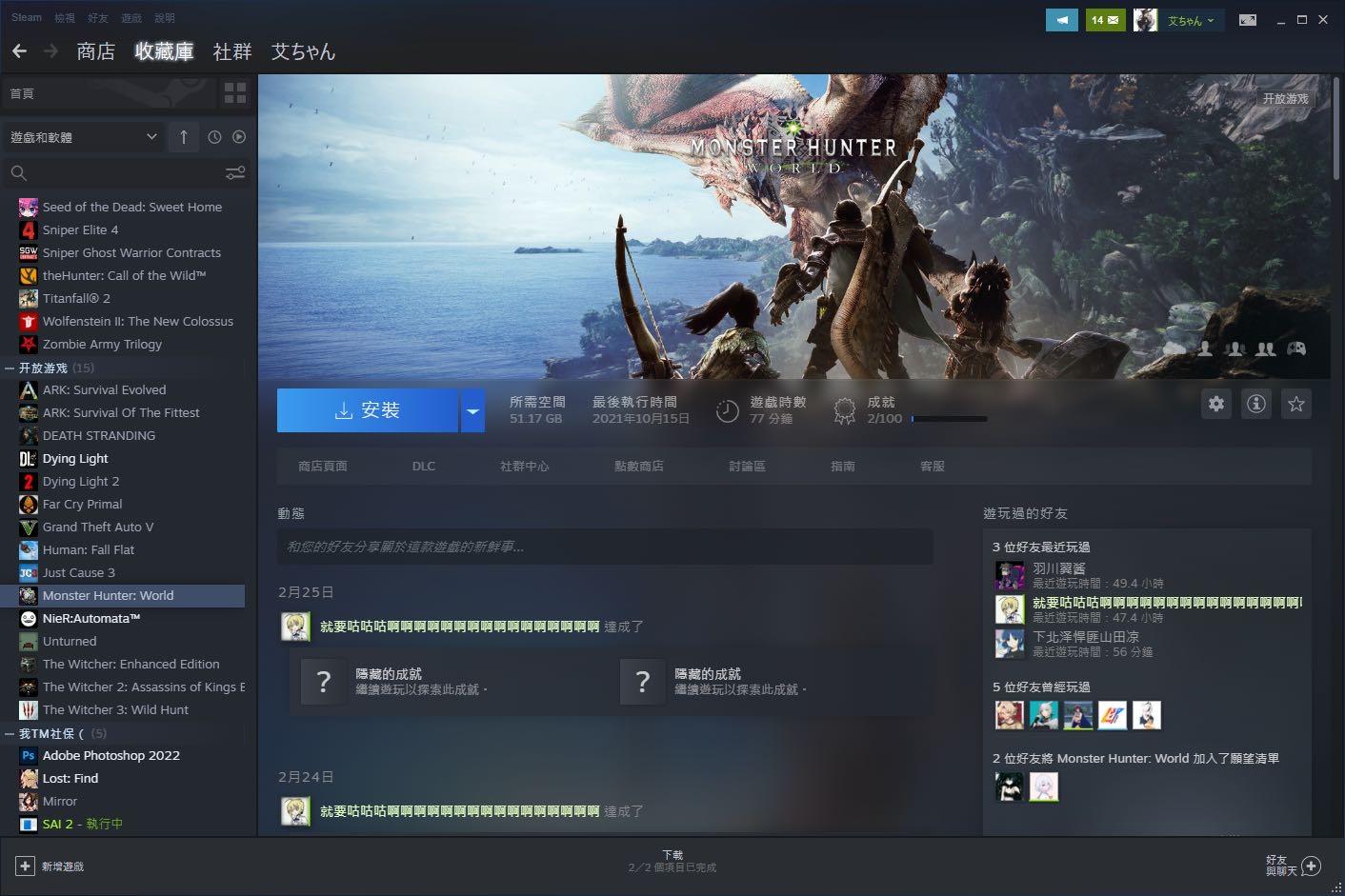1345x896 pixels.
Task: Open the 商店 tab
Action: [x=96, y=51]
